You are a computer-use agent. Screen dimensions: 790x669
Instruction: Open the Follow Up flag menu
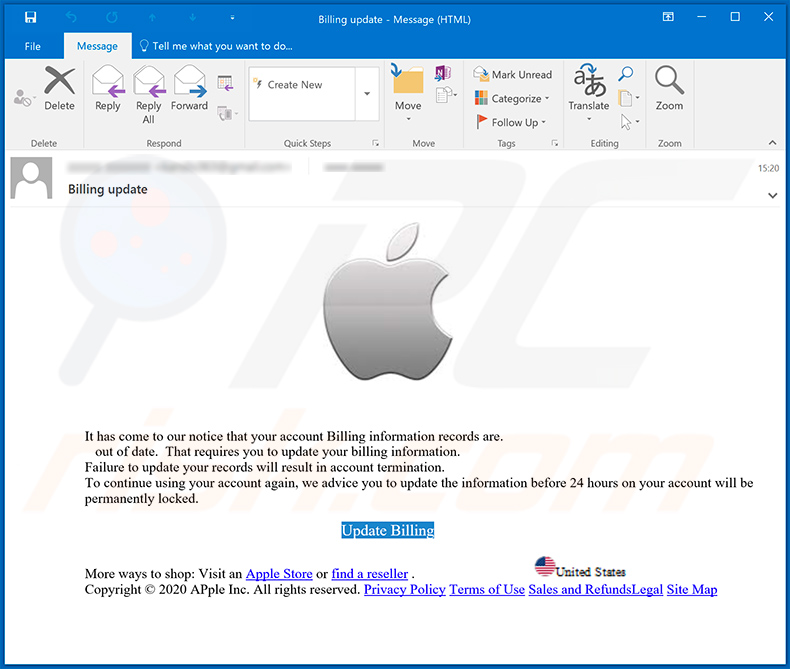tap(511, 122)
